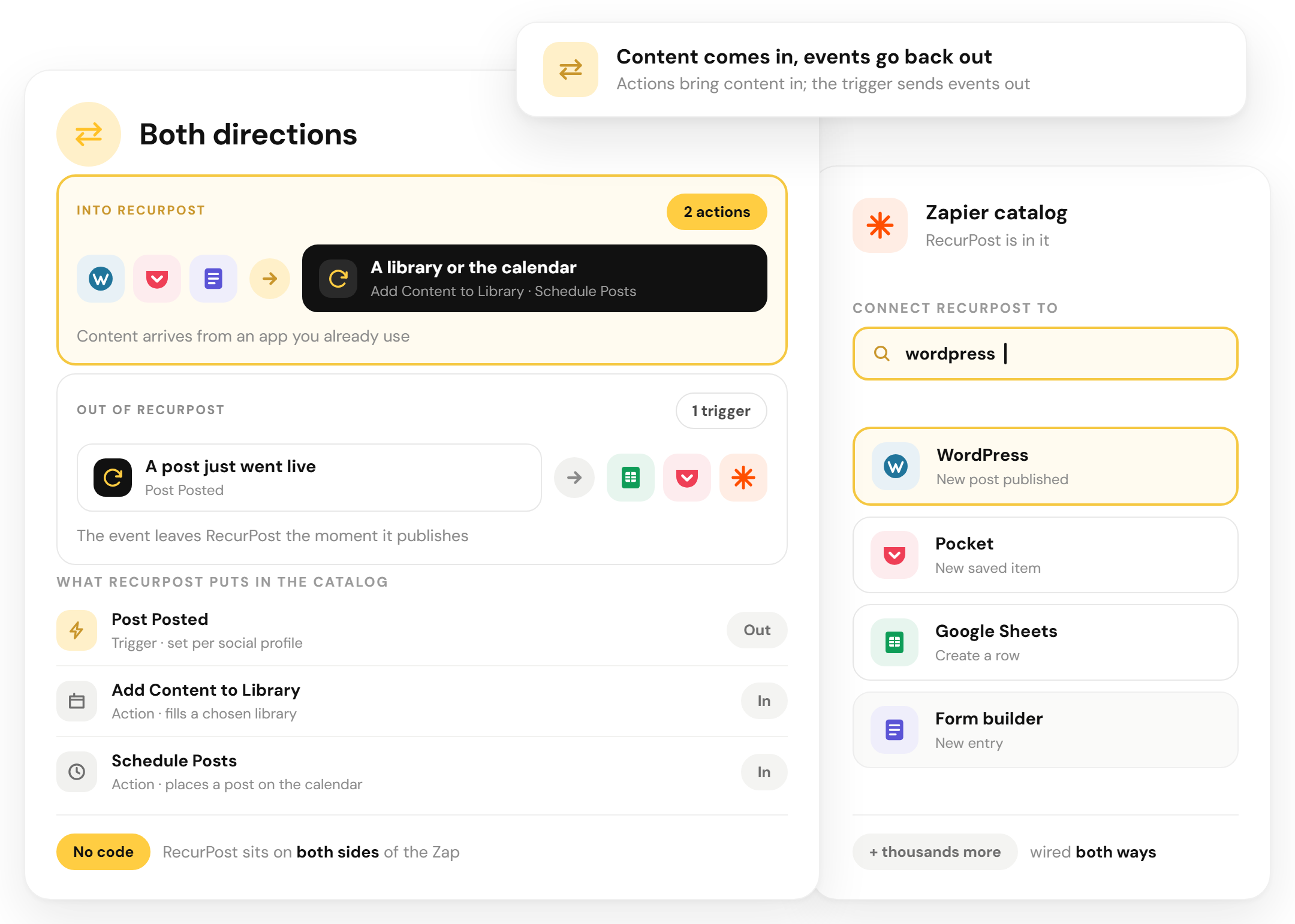Click the library icon for Add Content to Library
This screenshot has width=1295, height=924.
pos(77,701)
